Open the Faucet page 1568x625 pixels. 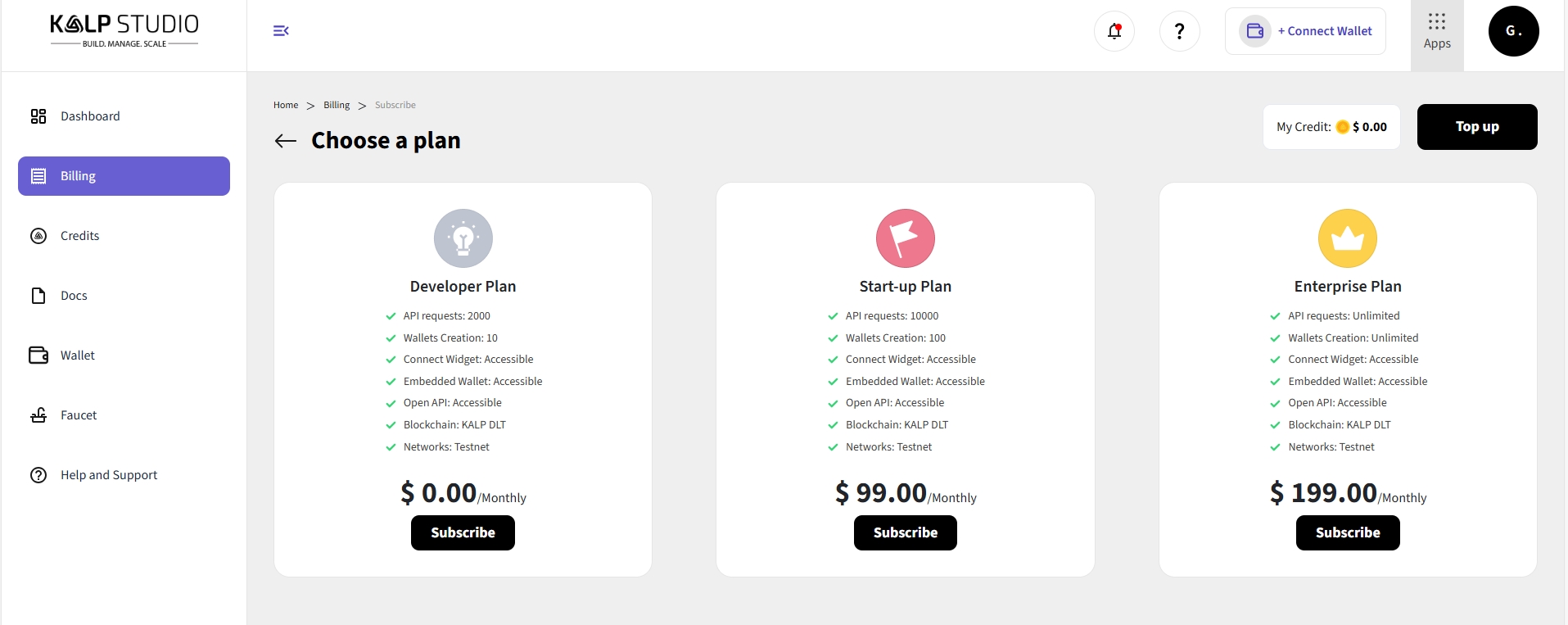(79, 415)
